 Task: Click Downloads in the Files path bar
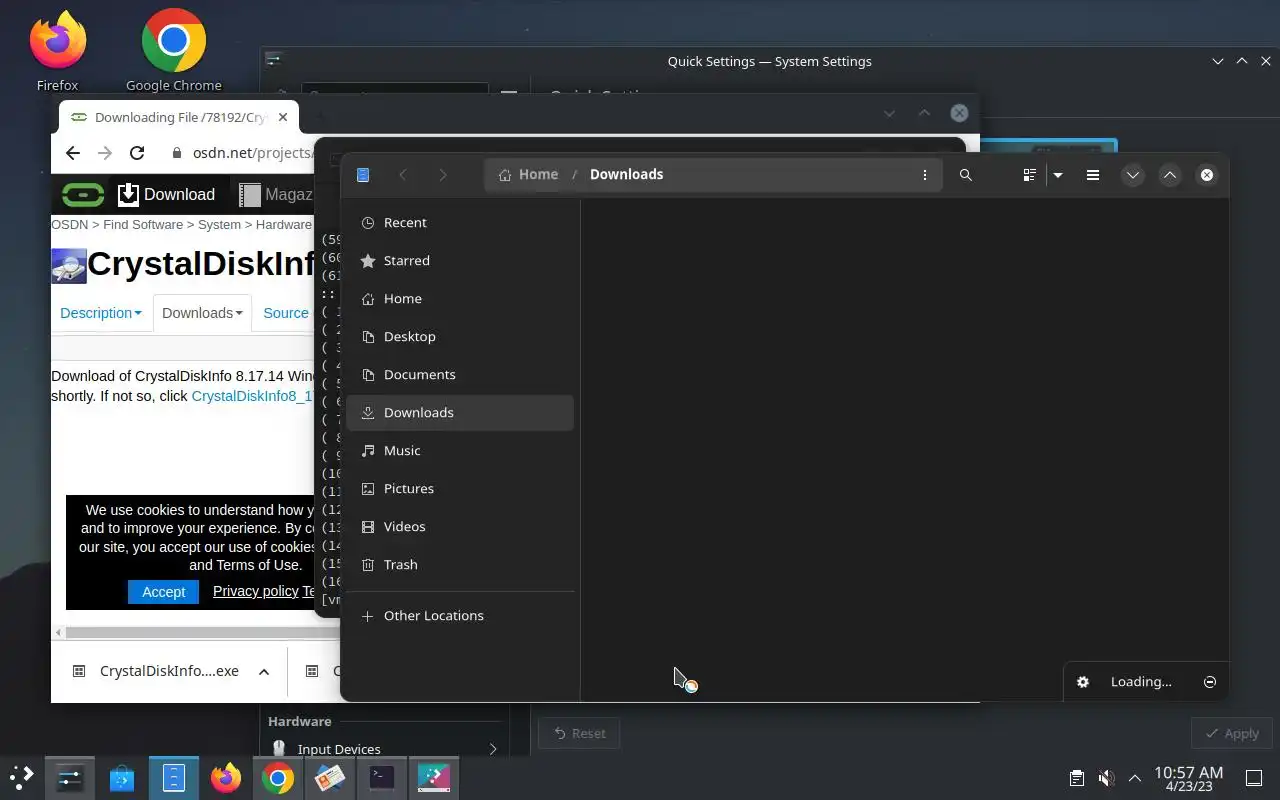(626, 175)
